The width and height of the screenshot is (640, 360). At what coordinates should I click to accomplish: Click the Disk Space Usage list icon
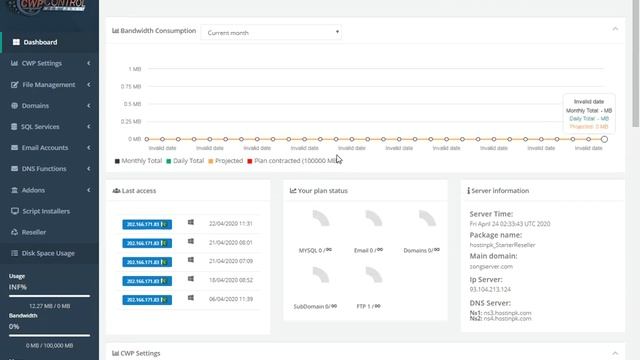[14, 253]
